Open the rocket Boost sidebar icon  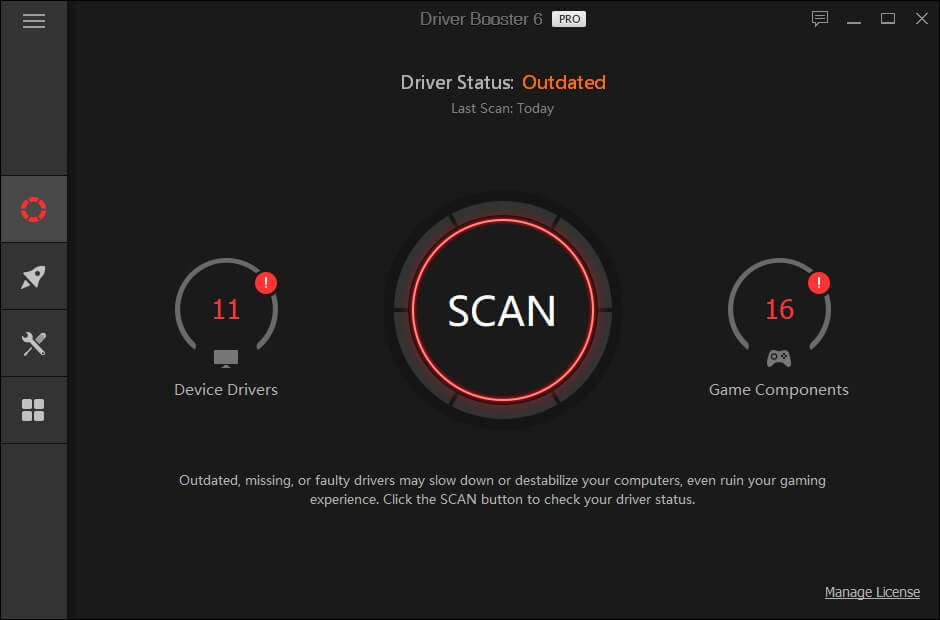point(34,276)
